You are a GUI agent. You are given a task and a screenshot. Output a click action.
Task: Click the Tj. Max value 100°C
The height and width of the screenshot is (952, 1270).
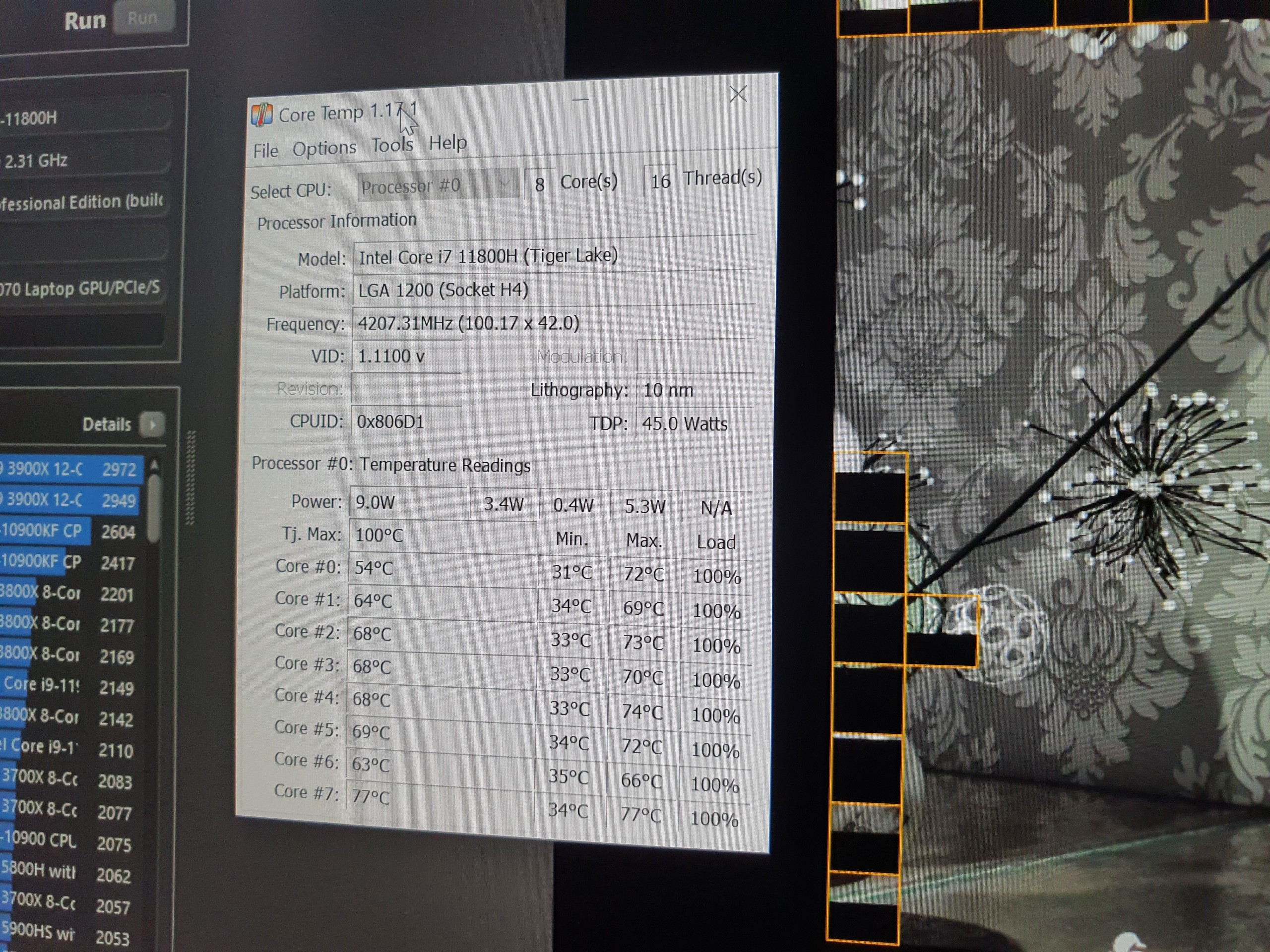(442, 536)
